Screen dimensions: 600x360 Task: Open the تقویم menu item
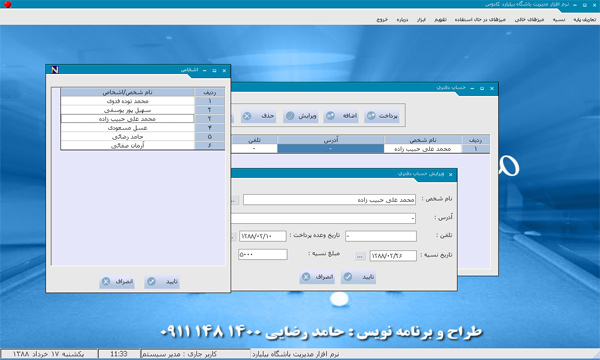440,20
